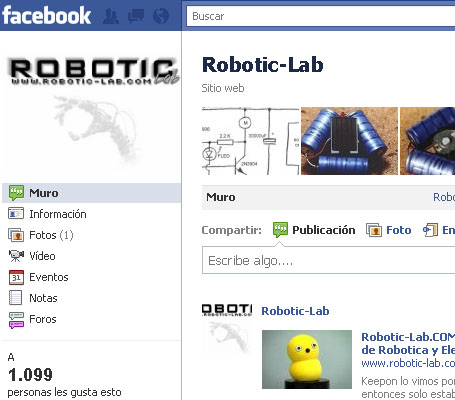Select Publicación share option

click(314, 230)
